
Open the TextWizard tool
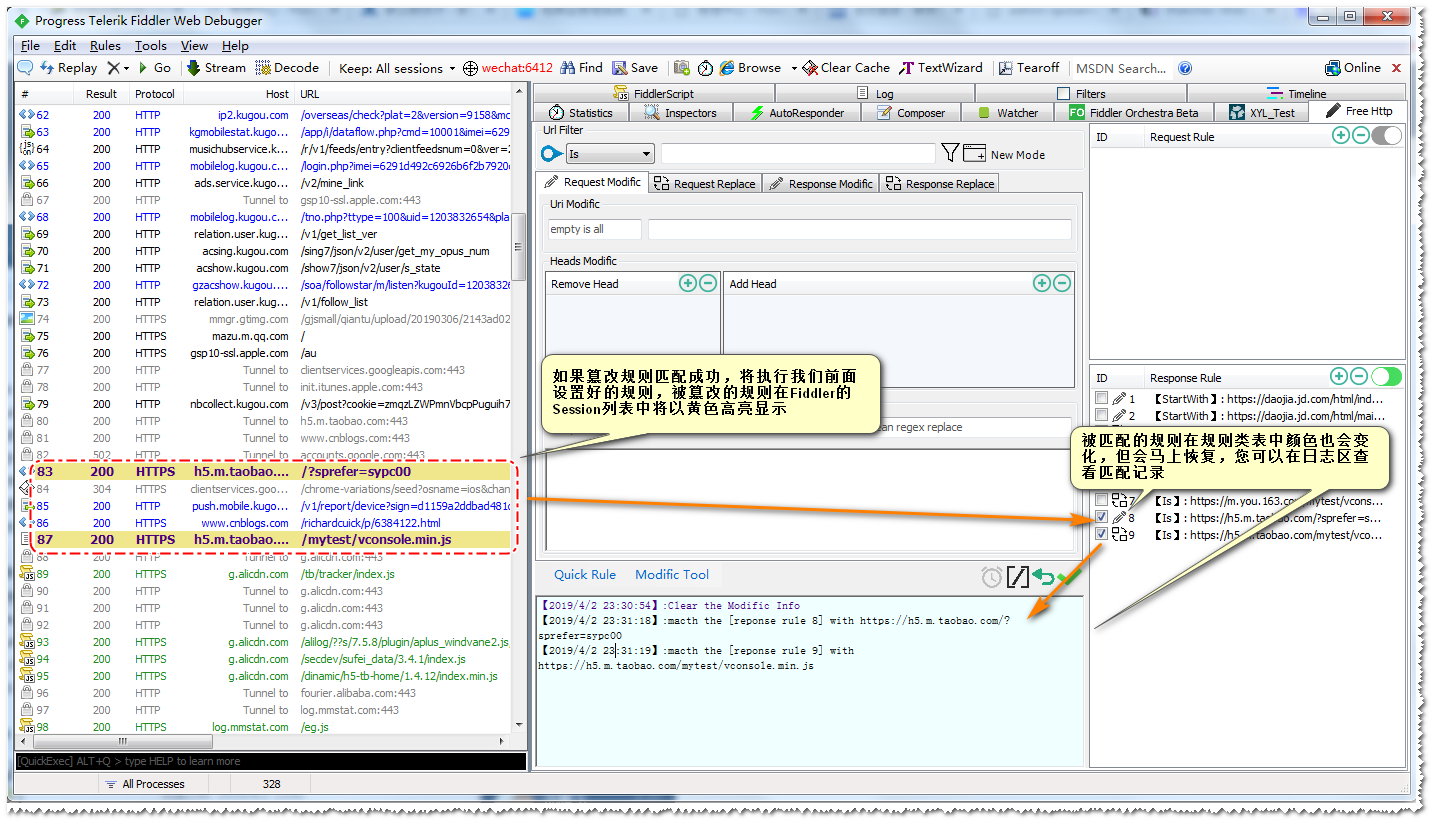941,68
